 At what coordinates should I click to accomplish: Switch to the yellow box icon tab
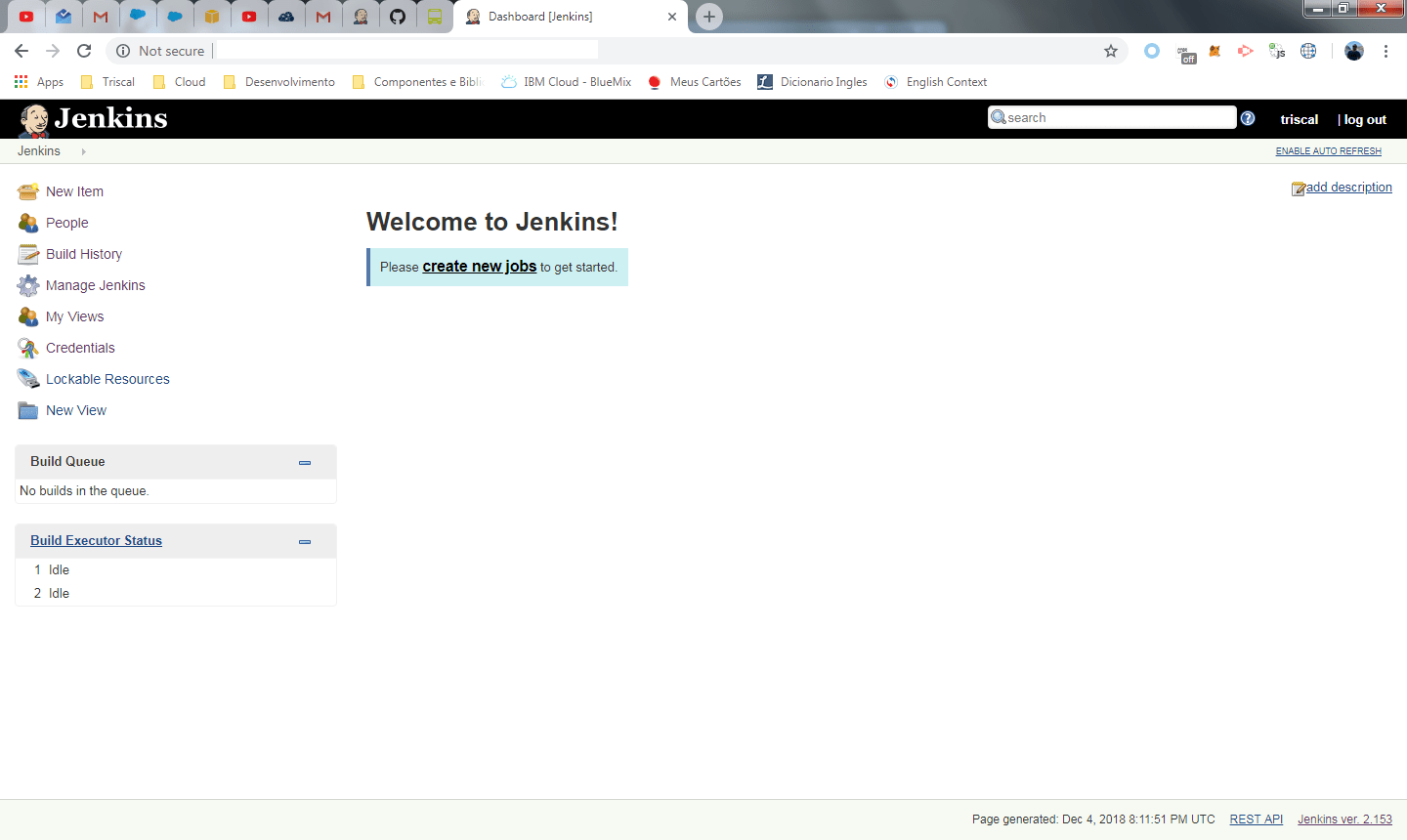(212, 17)
